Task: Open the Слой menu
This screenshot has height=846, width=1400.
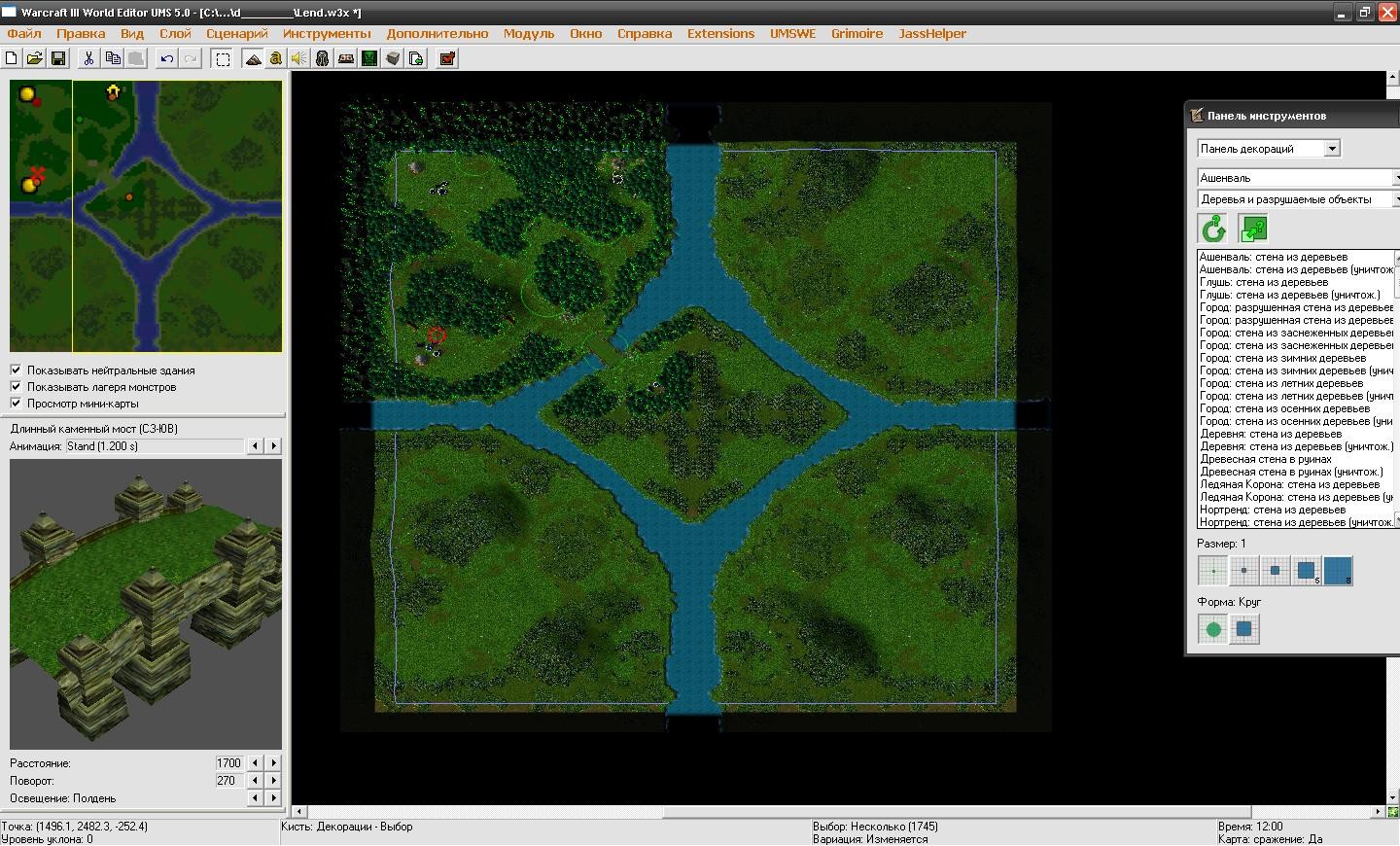Action: 175,33
